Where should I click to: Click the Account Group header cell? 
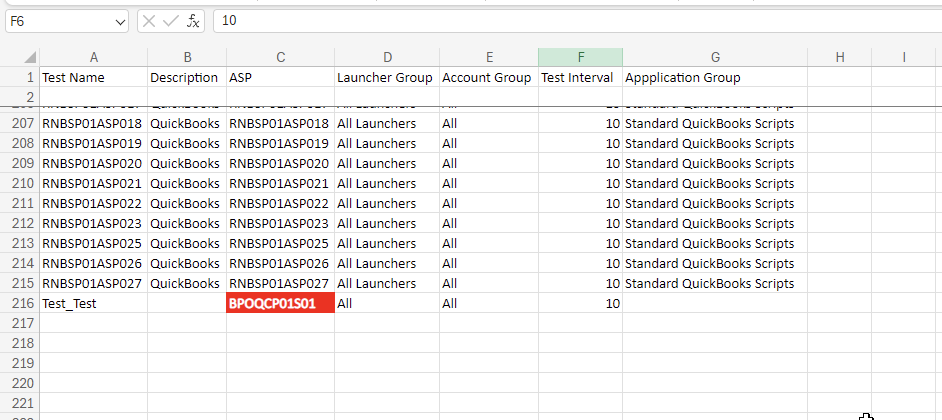coord(489,78)
